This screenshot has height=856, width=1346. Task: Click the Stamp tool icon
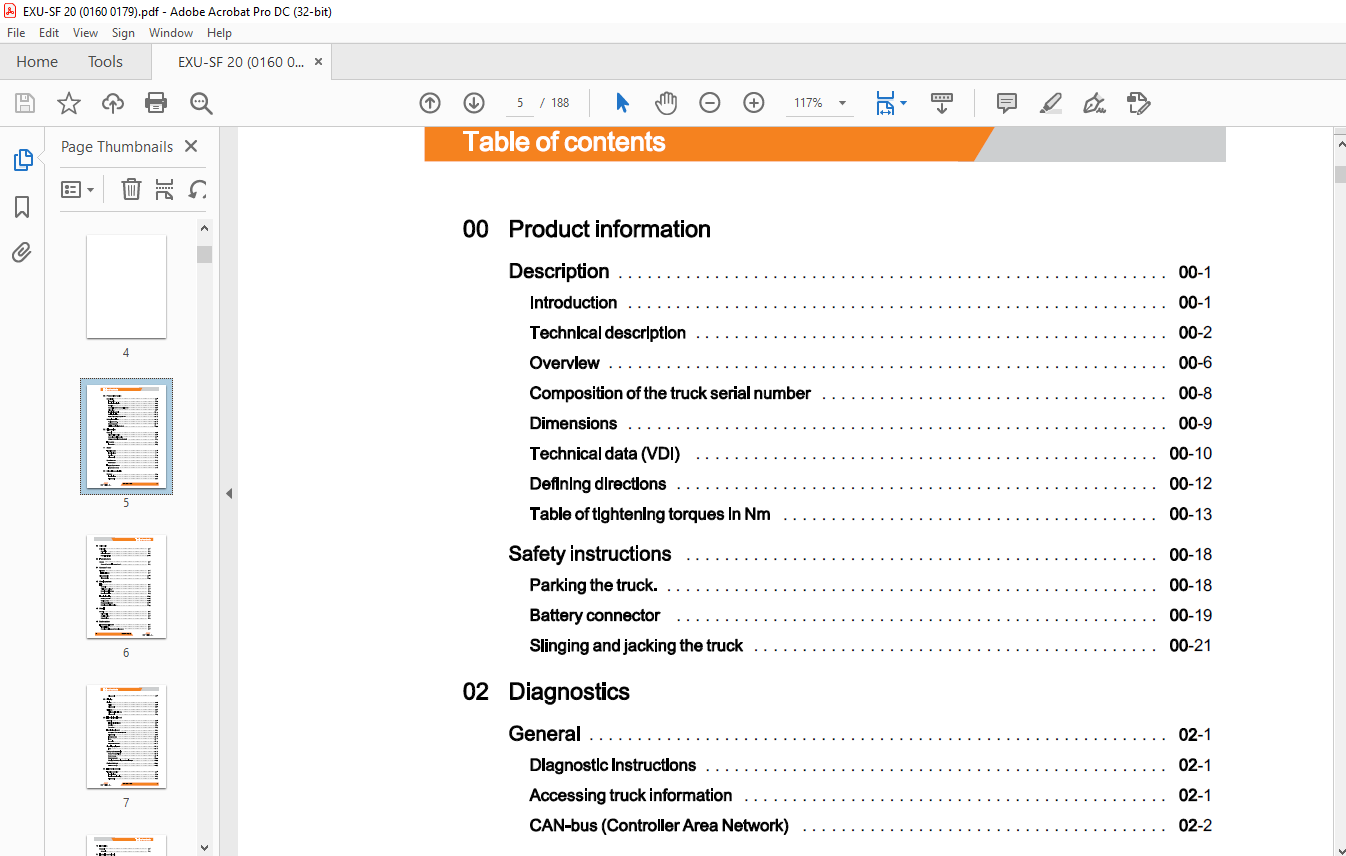pyautogui.click(x=1138, y=103)
